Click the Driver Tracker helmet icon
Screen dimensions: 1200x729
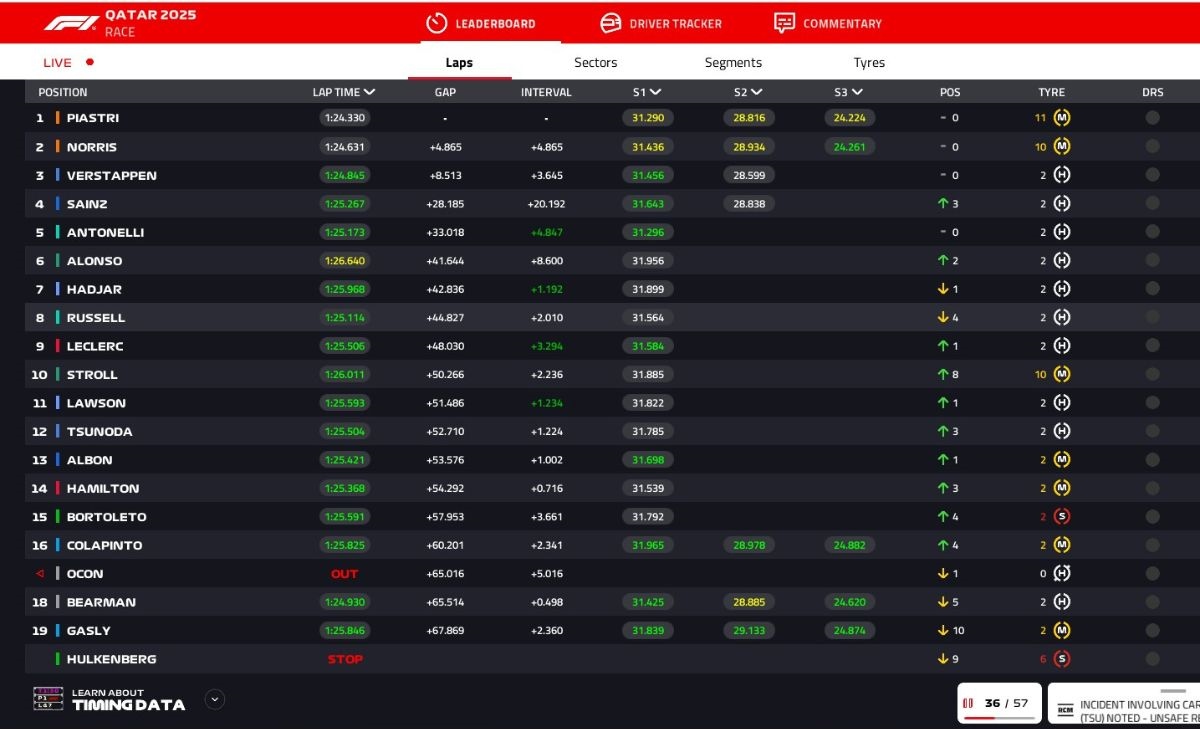pyautogui.click(x=610, y=23)
